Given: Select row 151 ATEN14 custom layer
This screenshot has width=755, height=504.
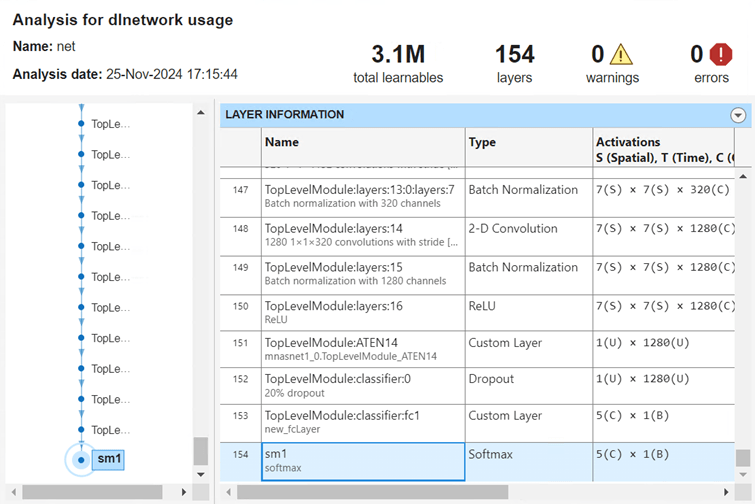Looking at the screenshot, I should coord(362,348).
